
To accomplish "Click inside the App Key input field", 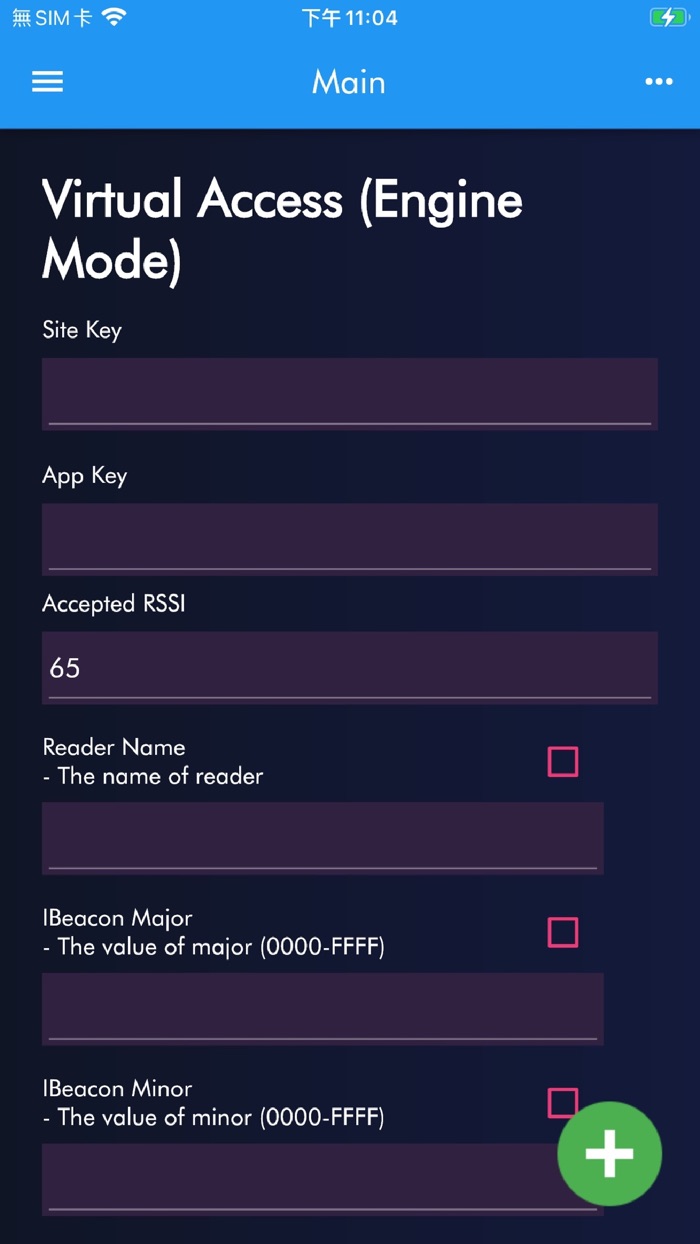I will coord(349,538).
